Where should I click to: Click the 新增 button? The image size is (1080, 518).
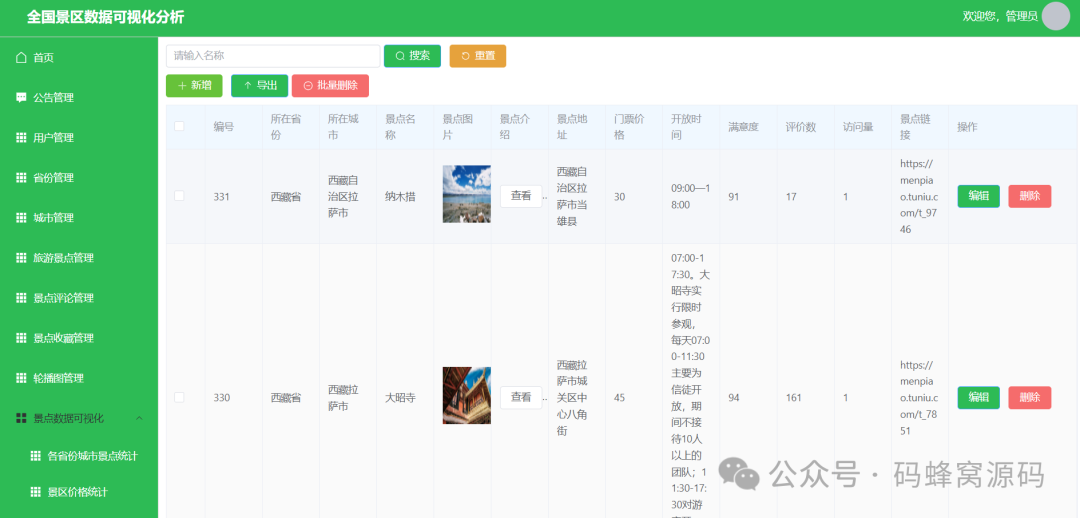click(x=194, y=85)
